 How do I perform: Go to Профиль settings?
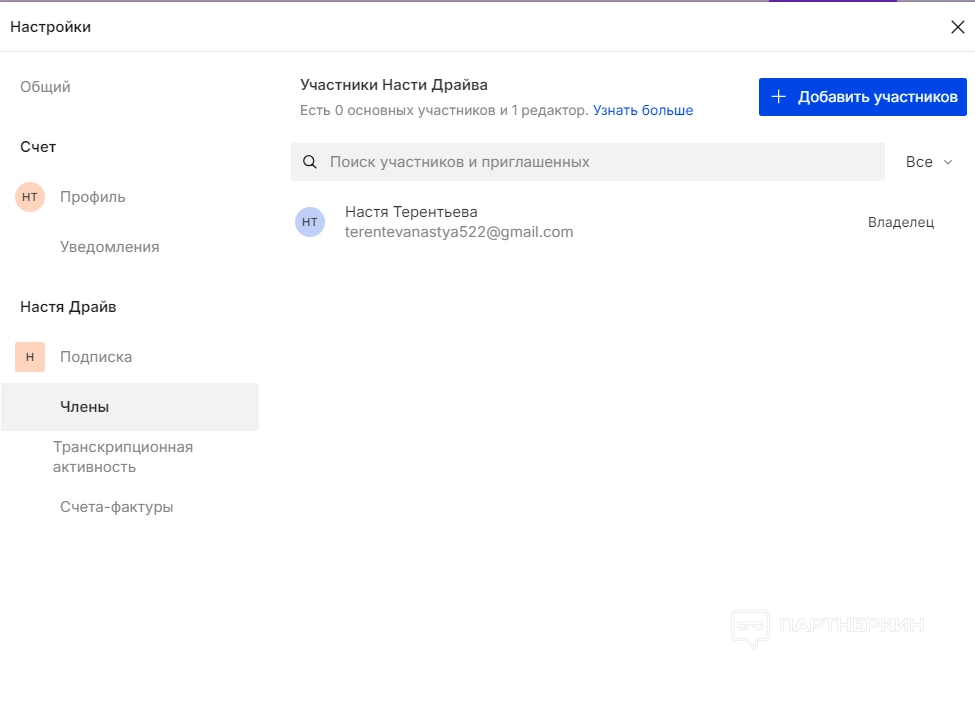(x=93, y=197)
